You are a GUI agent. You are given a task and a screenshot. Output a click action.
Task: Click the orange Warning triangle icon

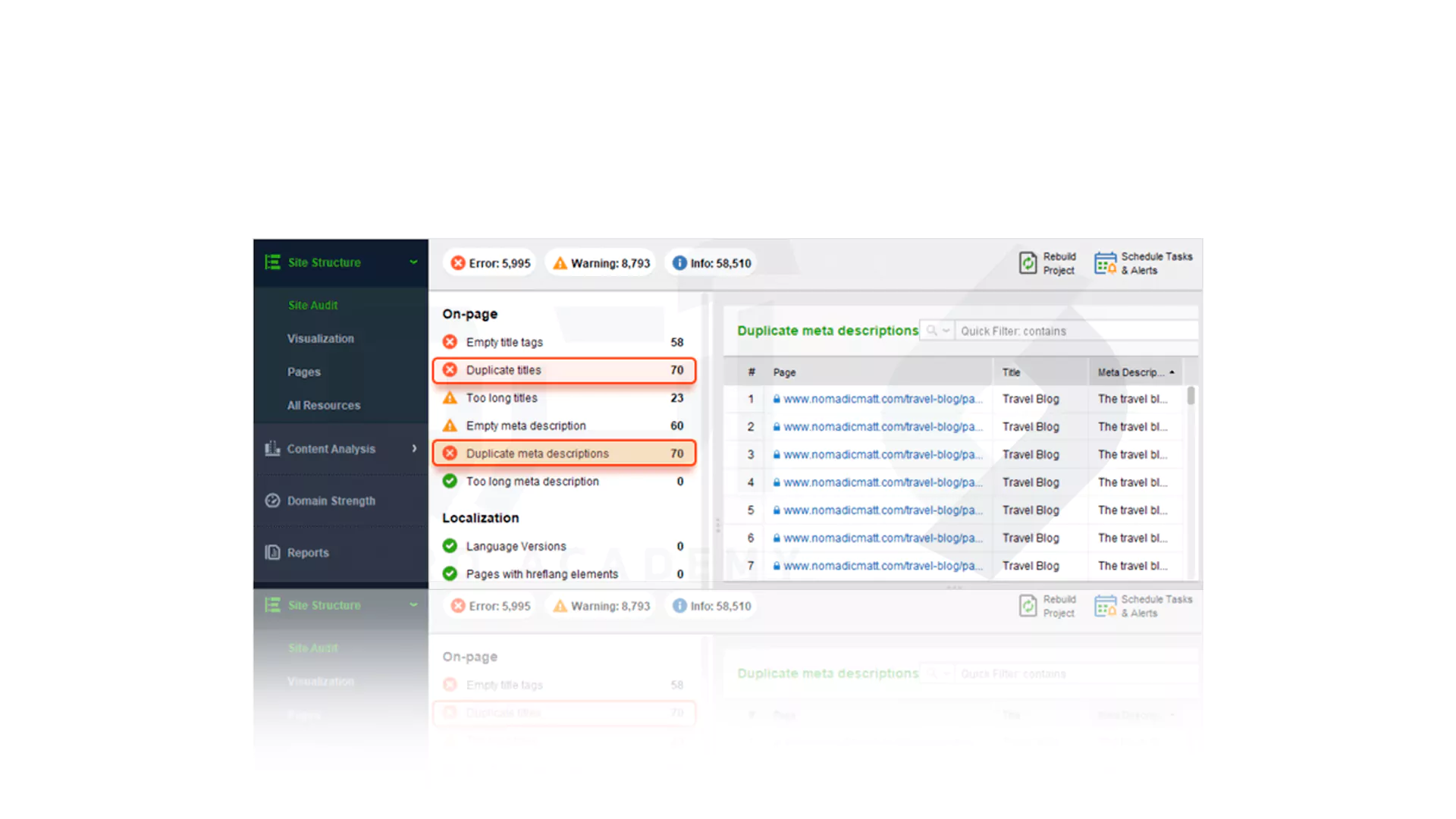(560, 263)
